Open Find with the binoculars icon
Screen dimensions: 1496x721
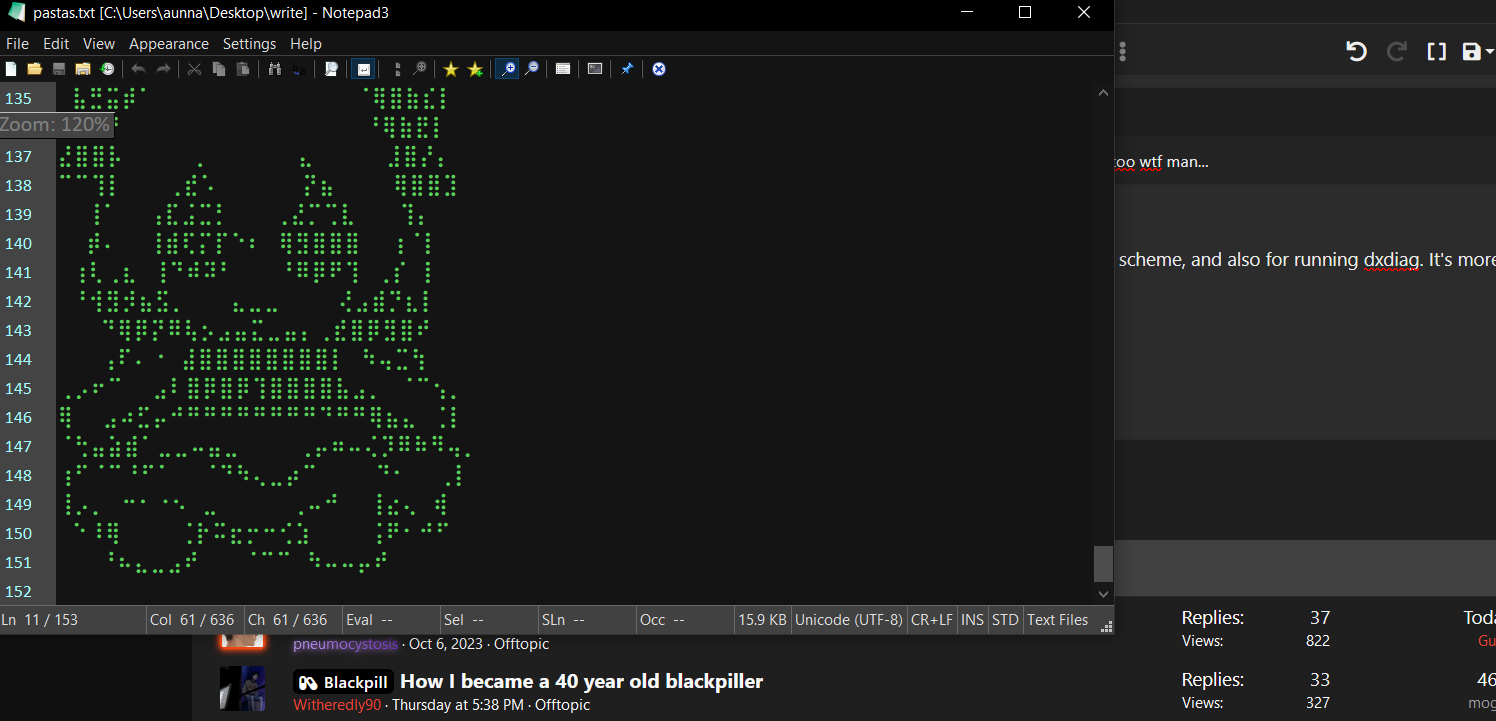pyautogui.click(x=274, y=69)
